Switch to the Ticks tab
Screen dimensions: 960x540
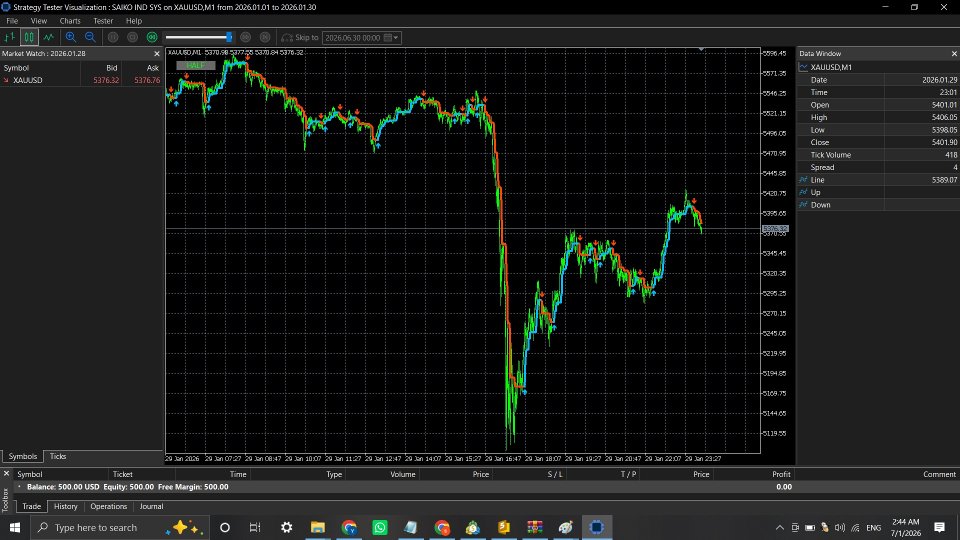58,456
